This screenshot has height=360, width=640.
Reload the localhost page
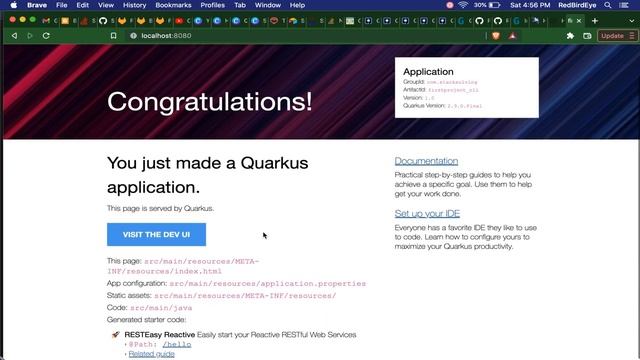coord(46,36)
